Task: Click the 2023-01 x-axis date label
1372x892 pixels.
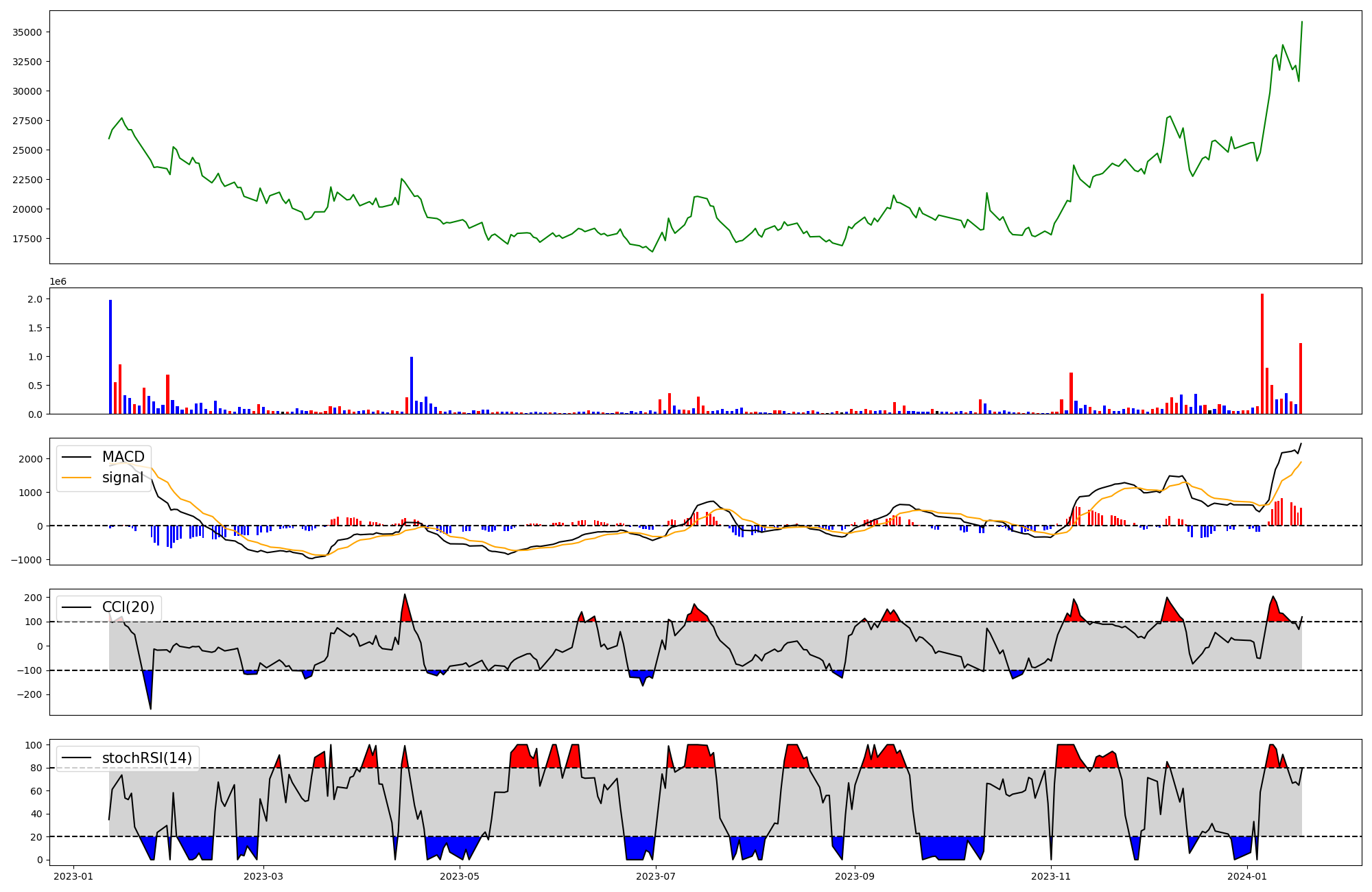Action: point(73,876)
